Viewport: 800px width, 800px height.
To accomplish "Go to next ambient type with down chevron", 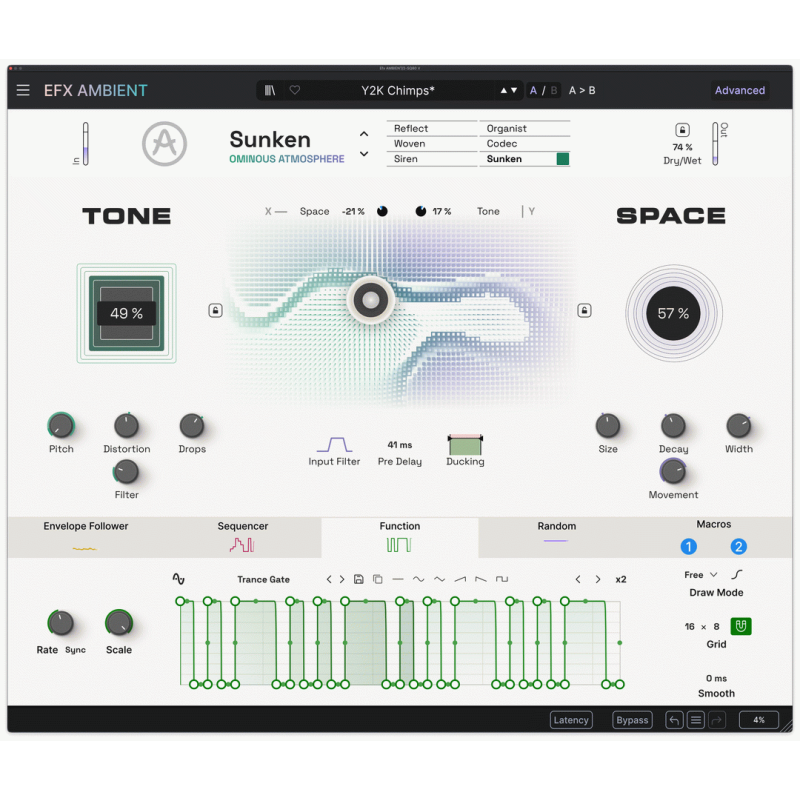I will point(364,154).
